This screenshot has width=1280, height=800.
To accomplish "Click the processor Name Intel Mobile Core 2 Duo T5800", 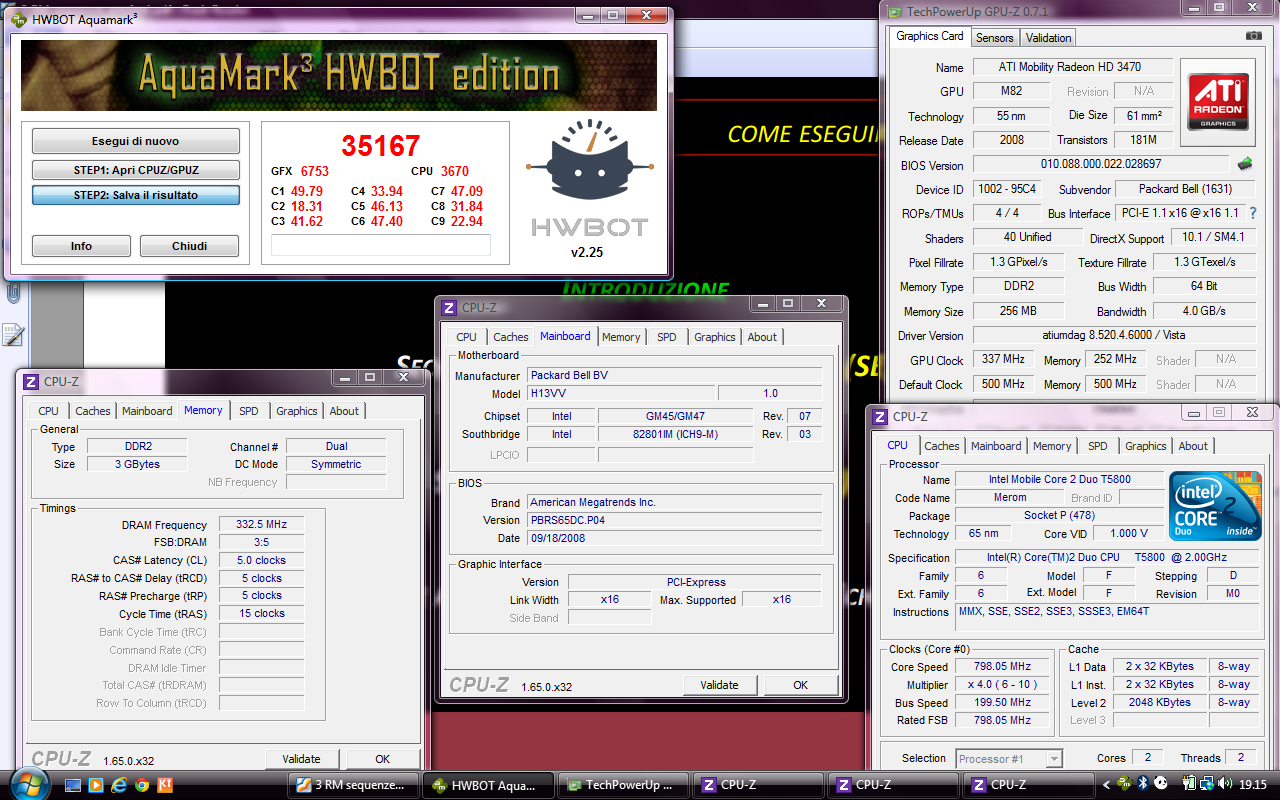I will coord(1059,480).
